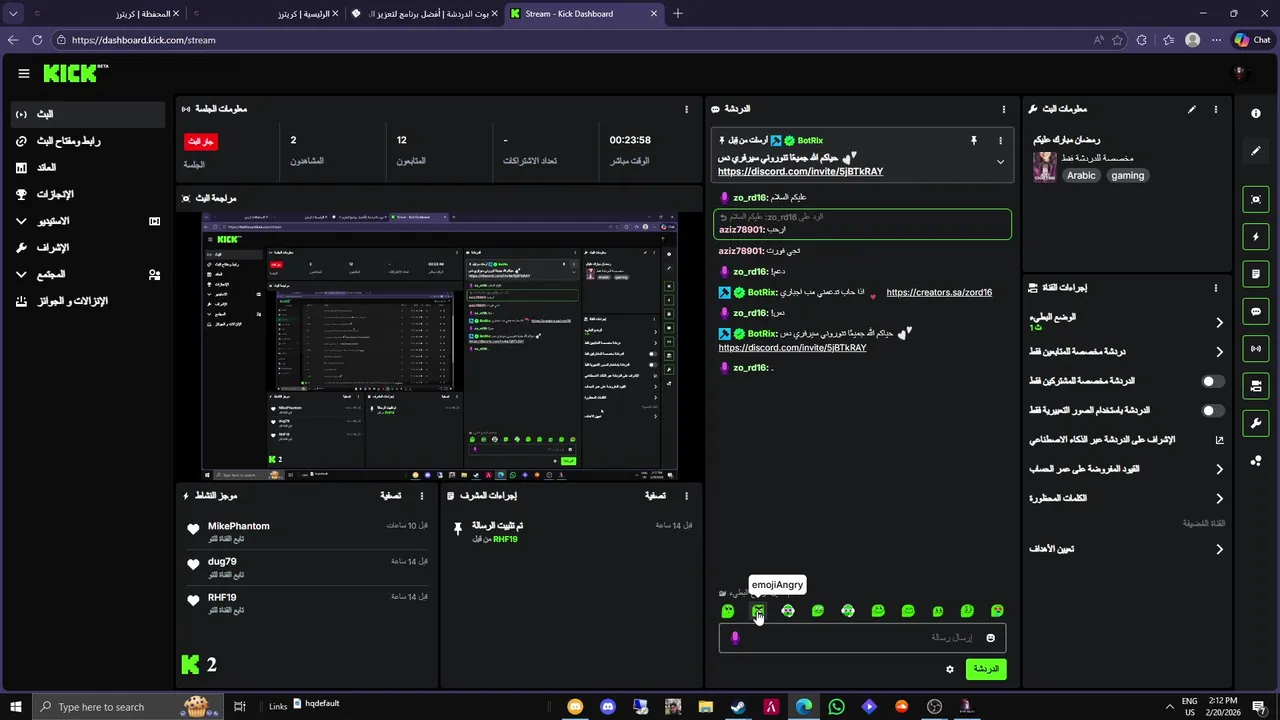Edit stream info with the pencil icon
The image size is (1280, 720).
(x=1191, y=109)
